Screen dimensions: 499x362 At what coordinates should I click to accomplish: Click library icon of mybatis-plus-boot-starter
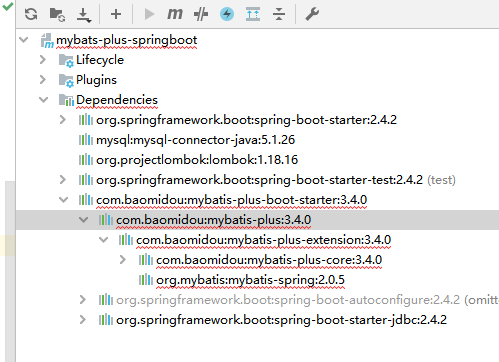pyautogui.click(x=86, y=200)
